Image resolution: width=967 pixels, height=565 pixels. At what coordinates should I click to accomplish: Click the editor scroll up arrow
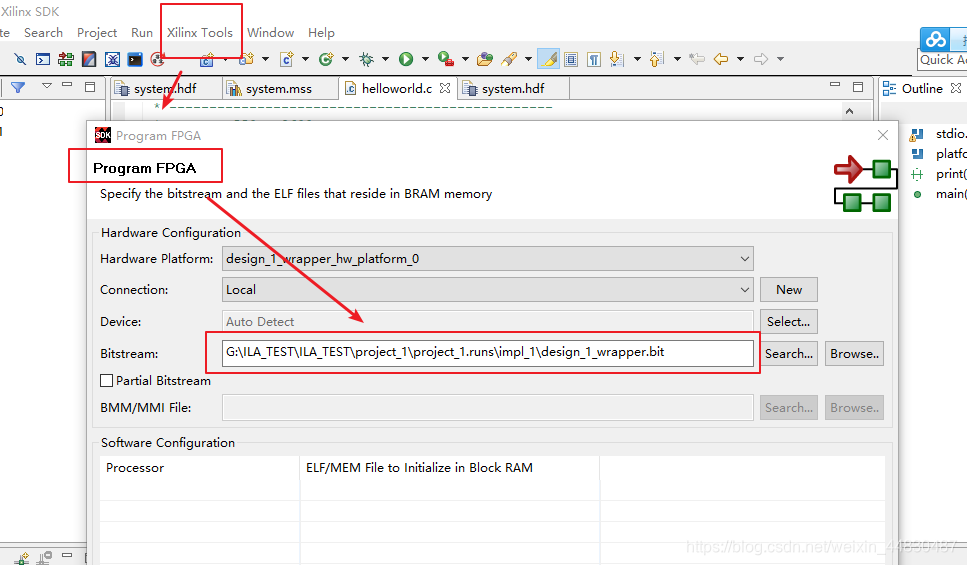coord(849,112)
